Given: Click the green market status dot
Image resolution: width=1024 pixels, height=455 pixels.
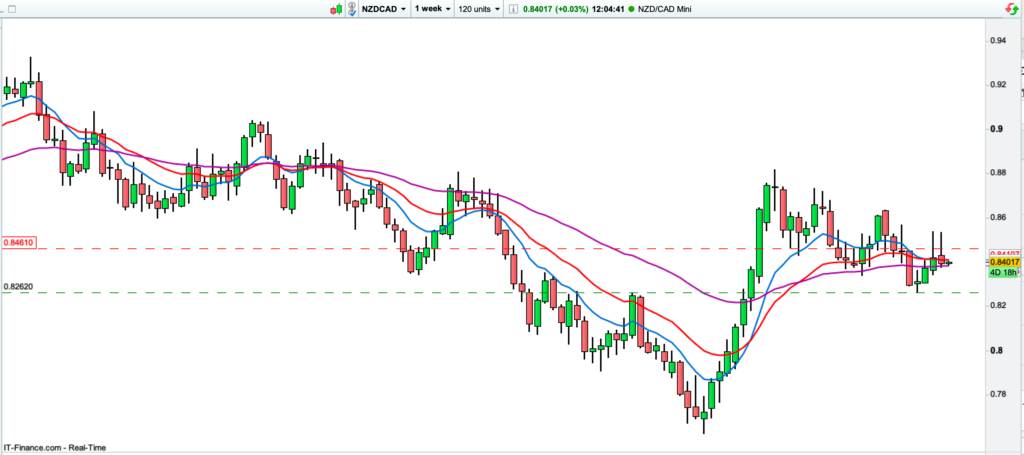Looking at the screenshot, I should 632,9.
